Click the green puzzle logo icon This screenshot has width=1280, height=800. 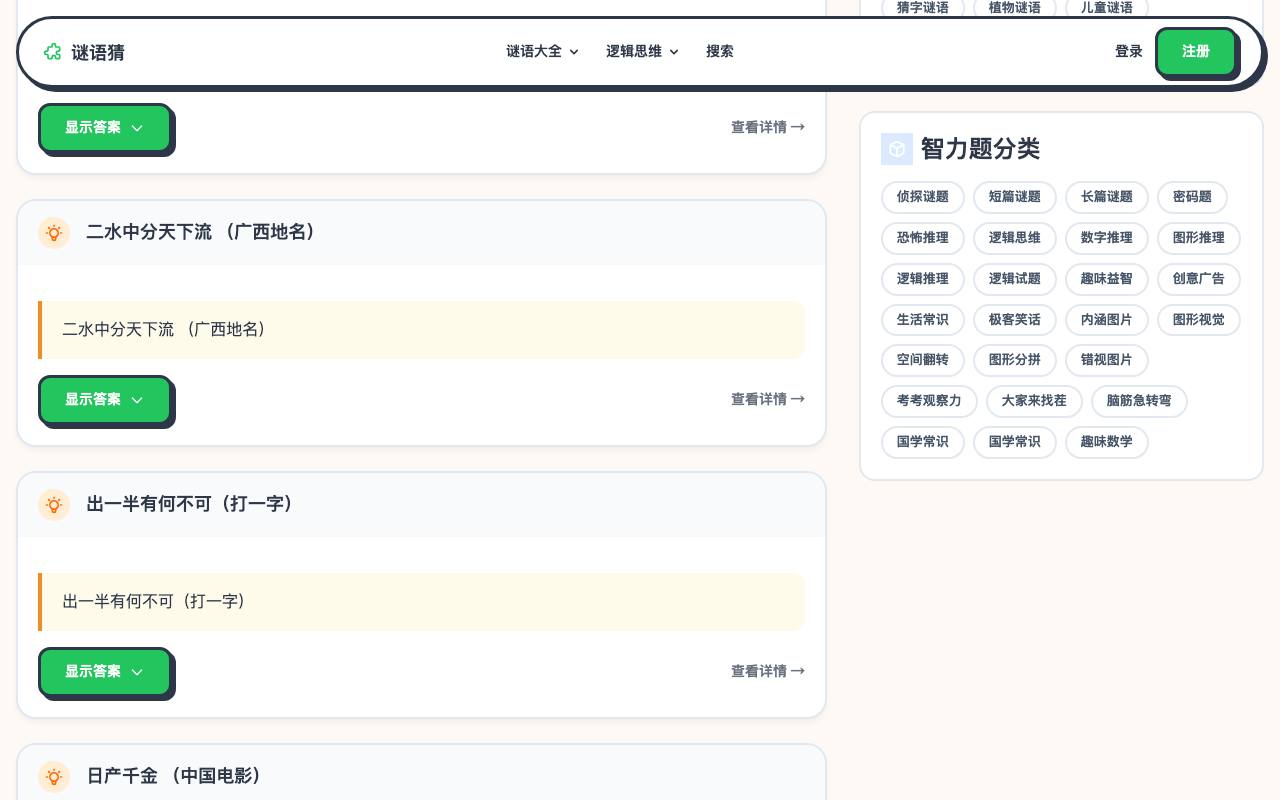[x=53, y=52]
